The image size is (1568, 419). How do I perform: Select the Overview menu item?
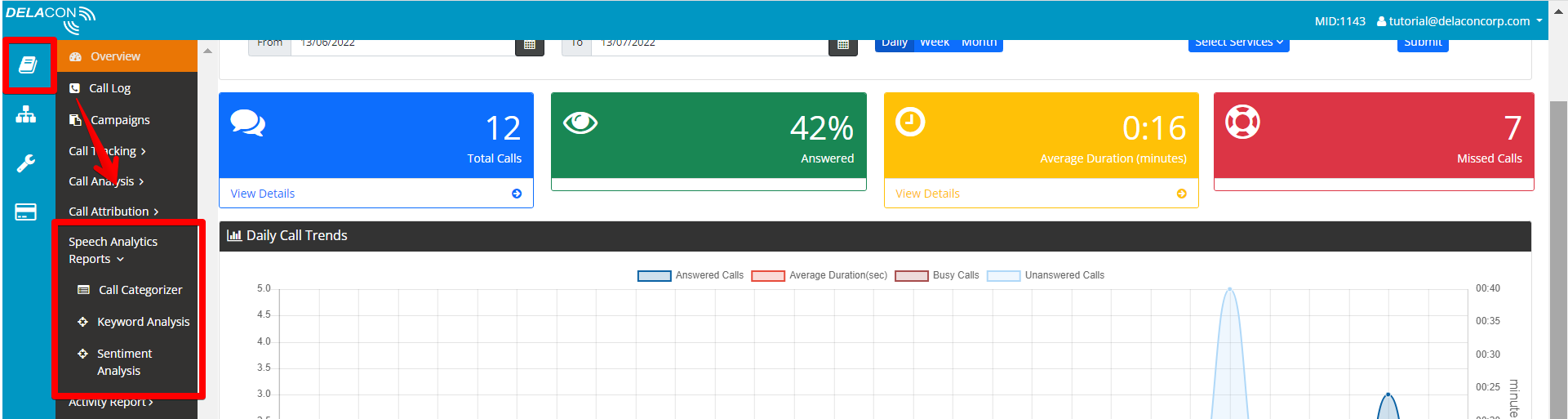(x=127, y=56)
